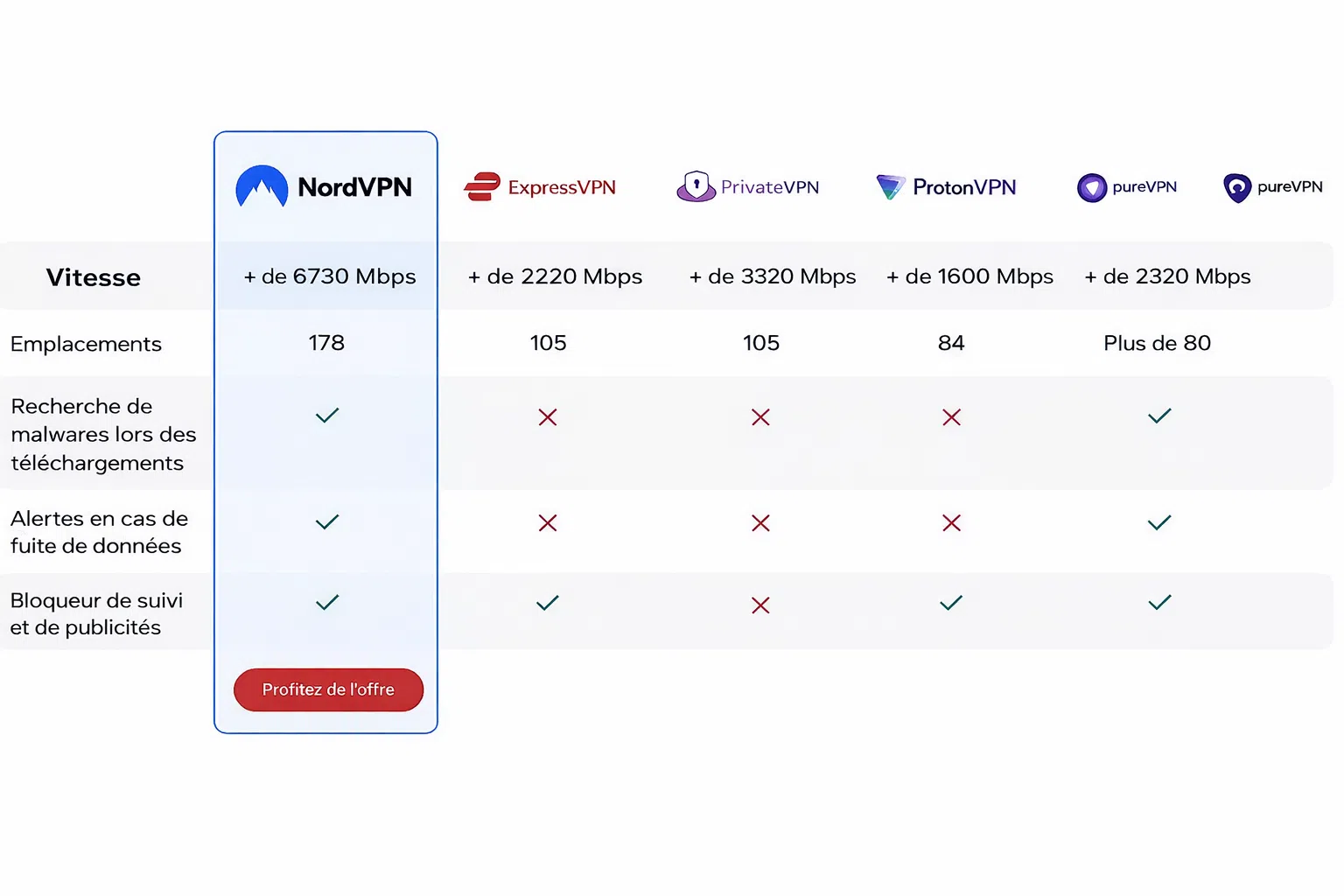
Task: Click the first pureVPN circular logo
Action: click(1091, 187)
